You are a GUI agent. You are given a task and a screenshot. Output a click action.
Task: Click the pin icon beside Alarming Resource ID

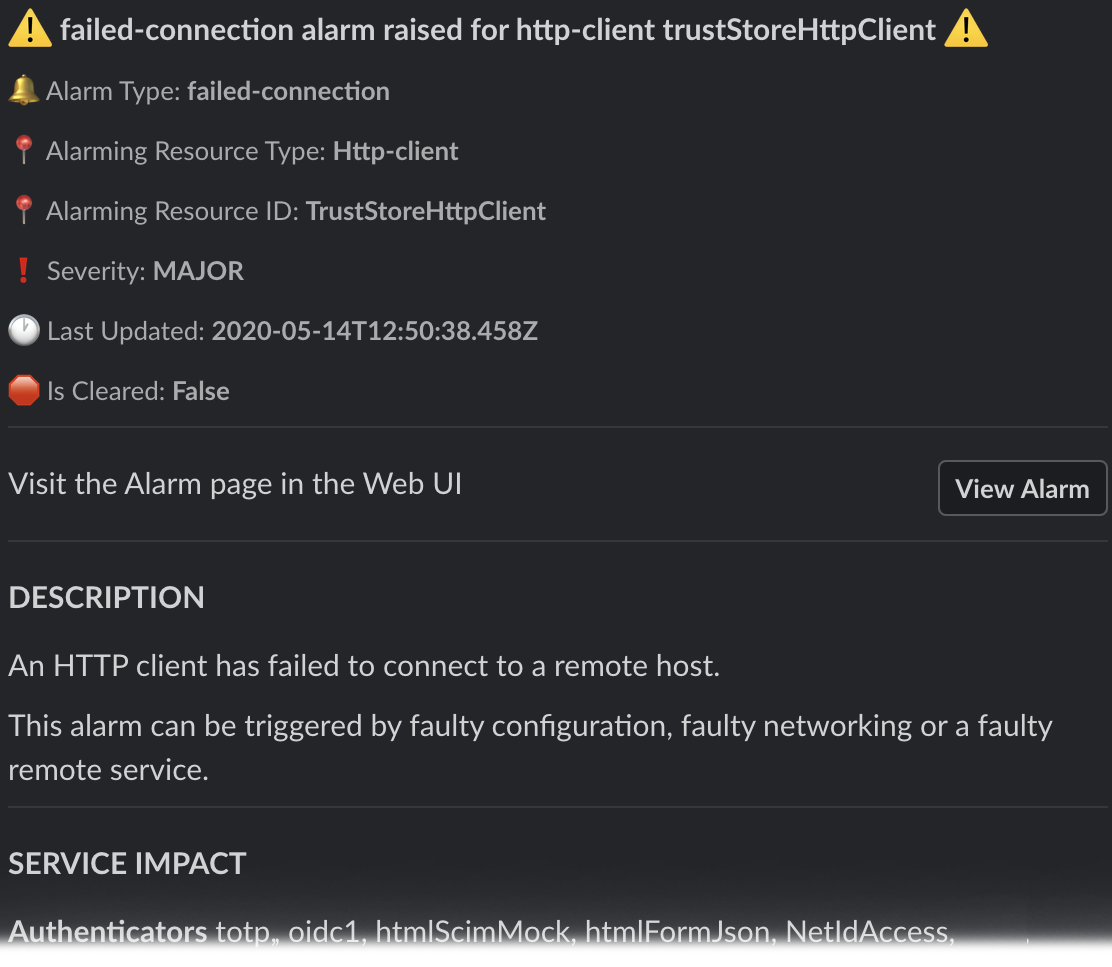(22, 209)
